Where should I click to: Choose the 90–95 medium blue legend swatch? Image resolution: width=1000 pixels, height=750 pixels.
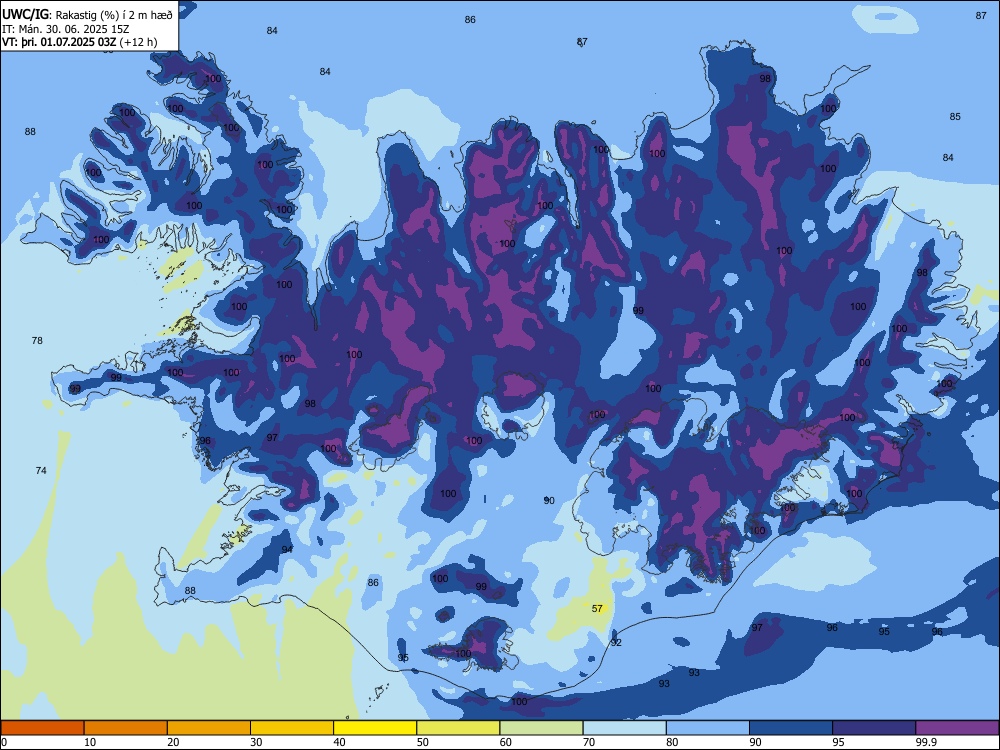(791, 728)
